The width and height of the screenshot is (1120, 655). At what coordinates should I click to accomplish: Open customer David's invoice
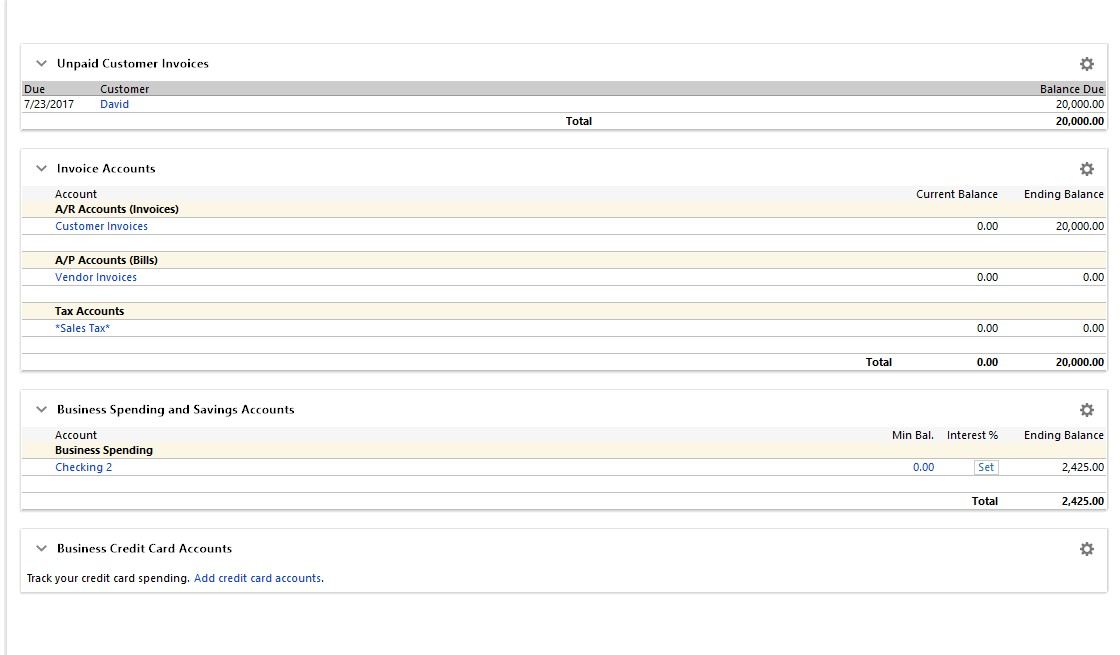point(114,104)
